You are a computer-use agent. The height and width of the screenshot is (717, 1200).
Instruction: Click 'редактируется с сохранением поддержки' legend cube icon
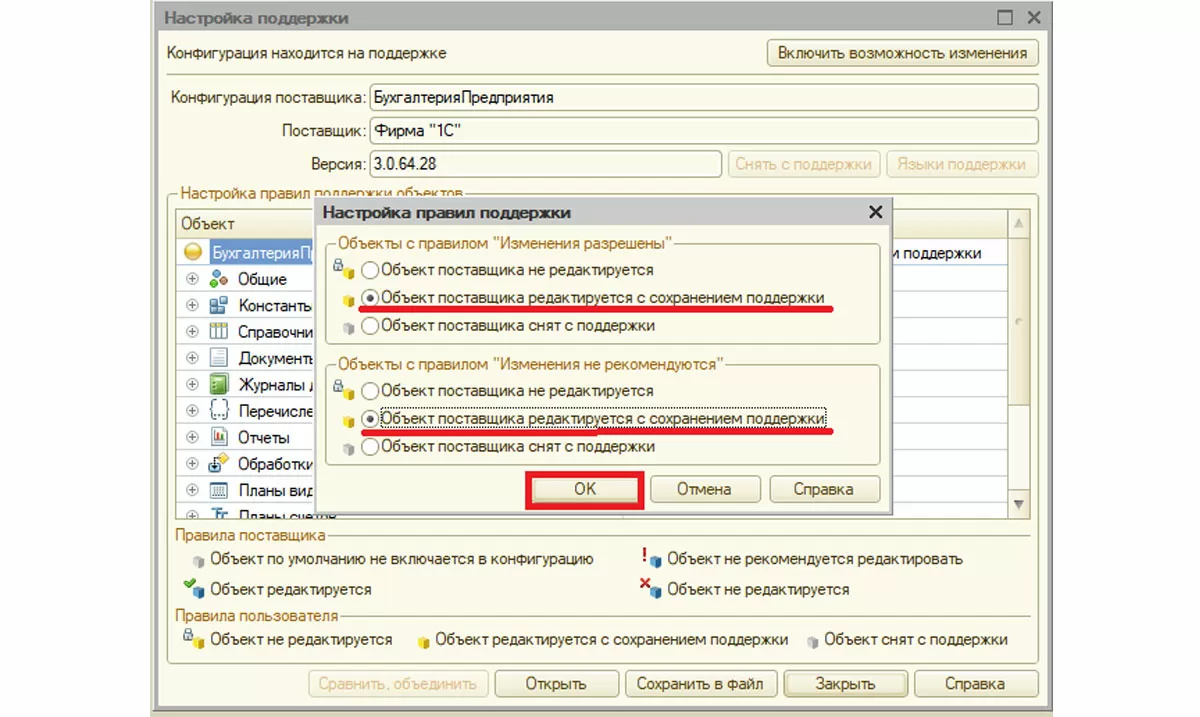(424, 640)
